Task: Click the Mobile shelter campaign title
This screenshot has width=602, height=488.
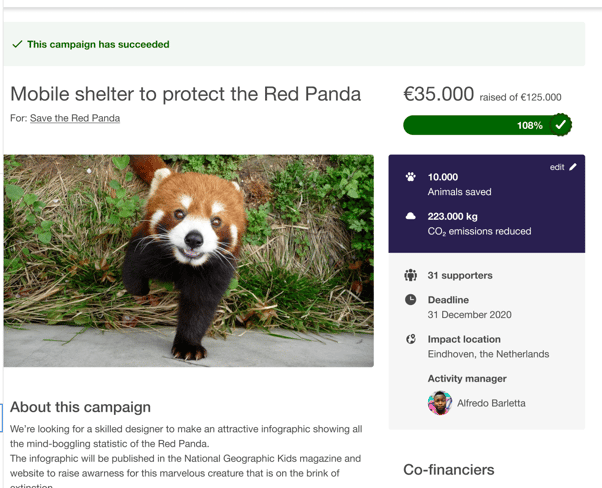Action: [185, 94]
